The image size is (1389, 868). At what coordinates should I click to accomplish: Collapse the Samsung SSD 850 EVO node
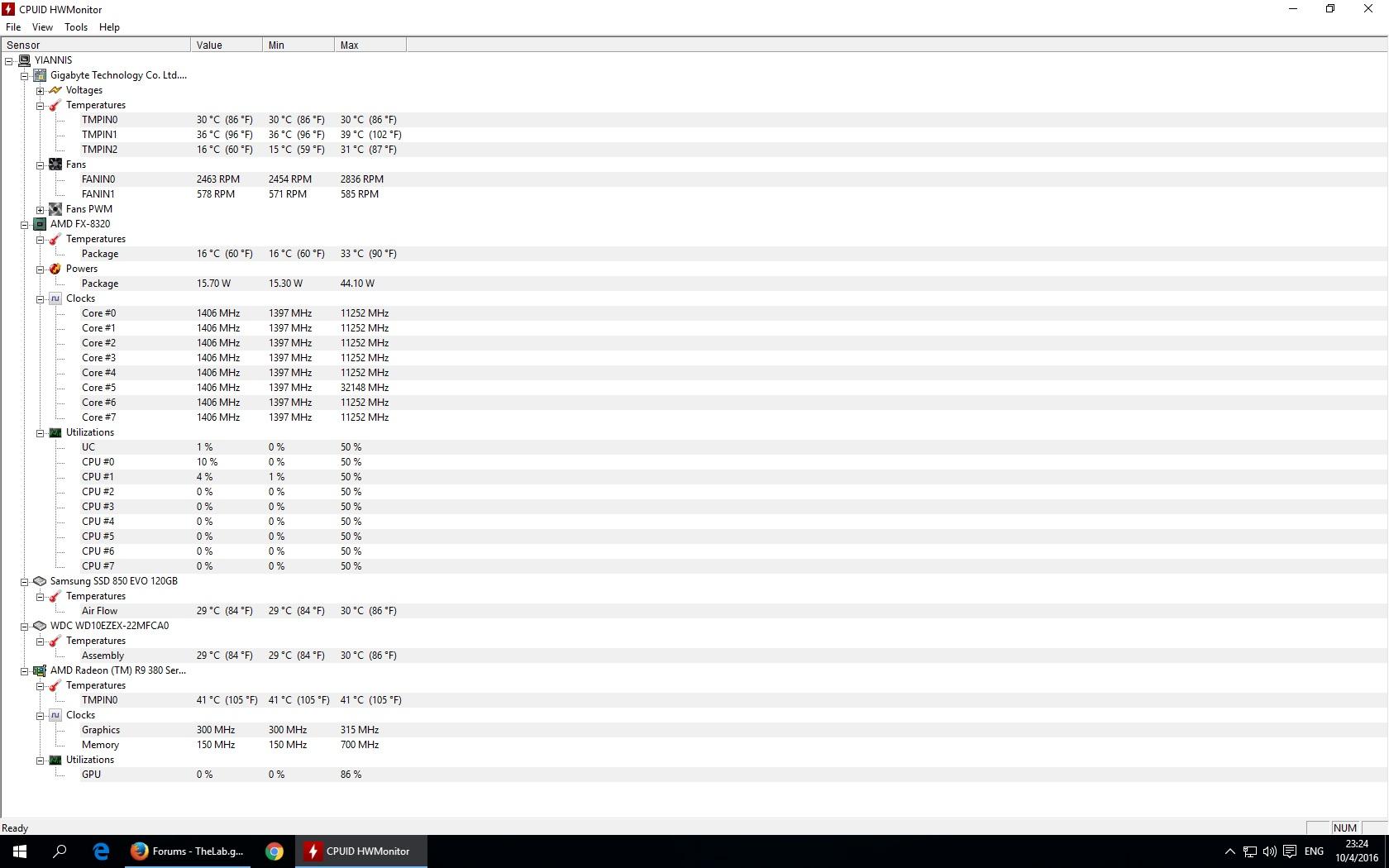coord(25,582)
